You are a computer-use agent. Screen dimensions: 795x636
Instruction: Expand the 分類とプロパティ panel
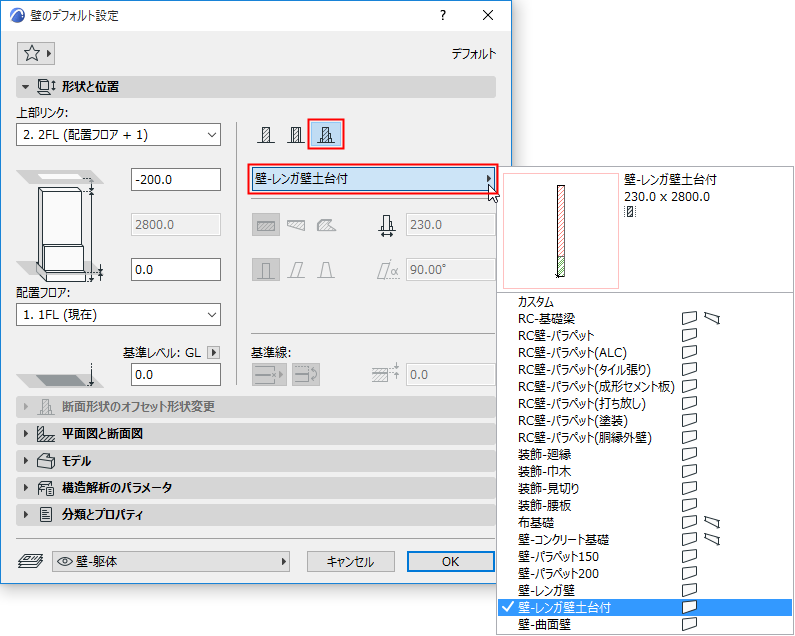coord(256,514)
